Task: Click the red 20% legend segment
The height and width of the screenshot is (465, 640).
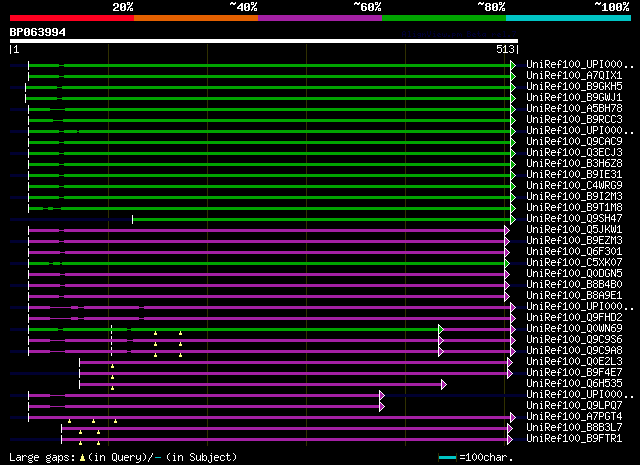Action: [72, 18]
